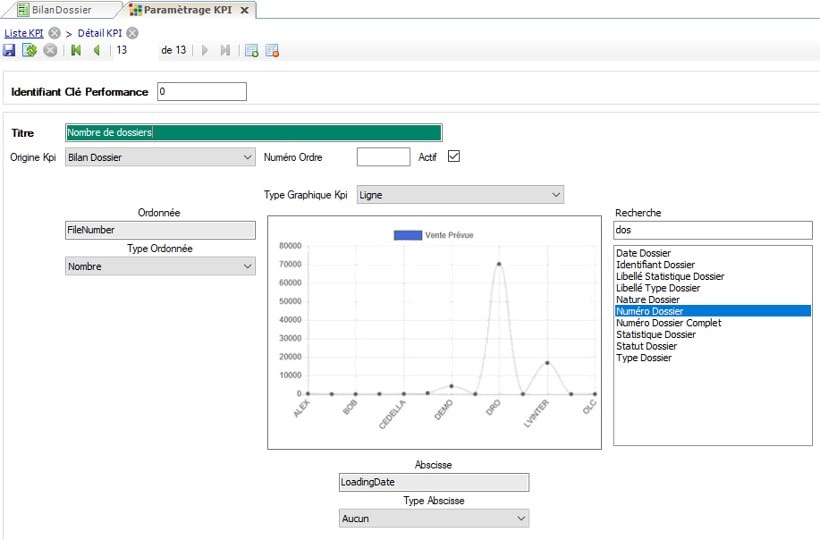This screenshot has width=820, height=540.
Task: Select the Paramètrage KPI tab
Action: pyautogui.click(x=188, y=9)
